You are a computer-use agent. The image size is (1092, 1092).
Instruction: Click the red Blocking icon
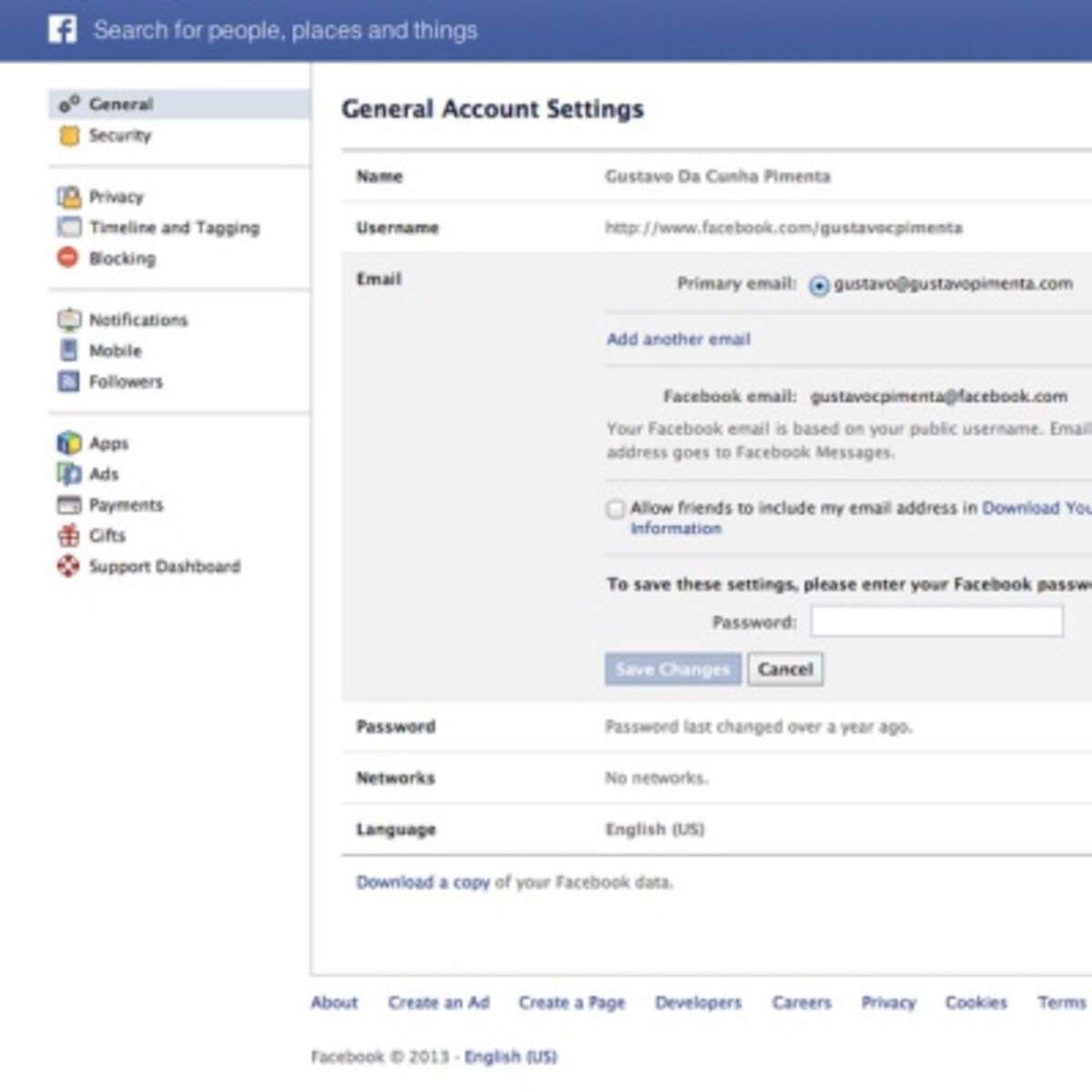point(68,258)
